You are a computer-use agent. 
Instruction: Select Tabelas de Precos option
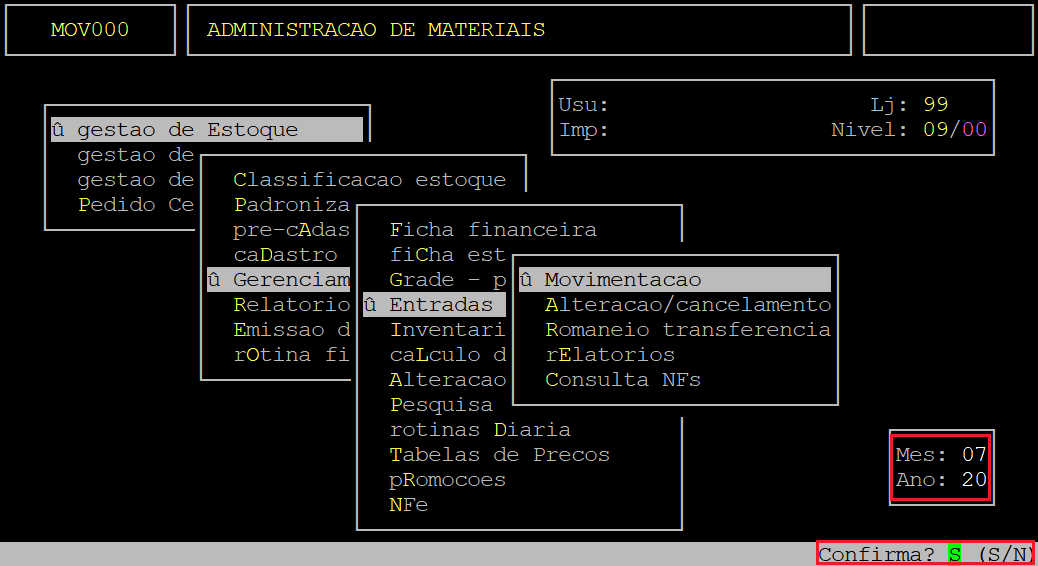pos(499,455)
